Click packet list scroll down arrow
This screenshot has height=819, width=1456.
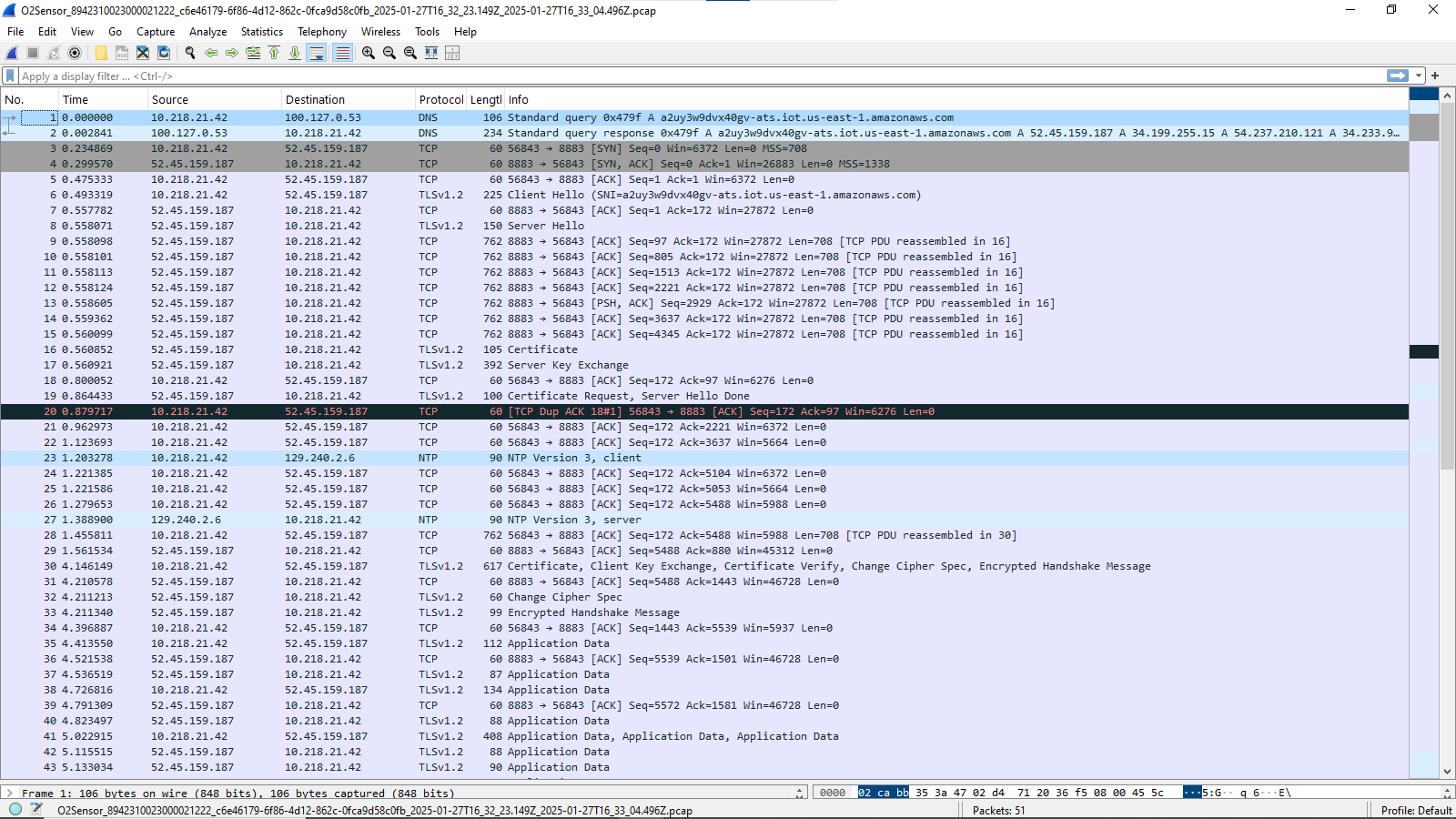click(1447, 771)
